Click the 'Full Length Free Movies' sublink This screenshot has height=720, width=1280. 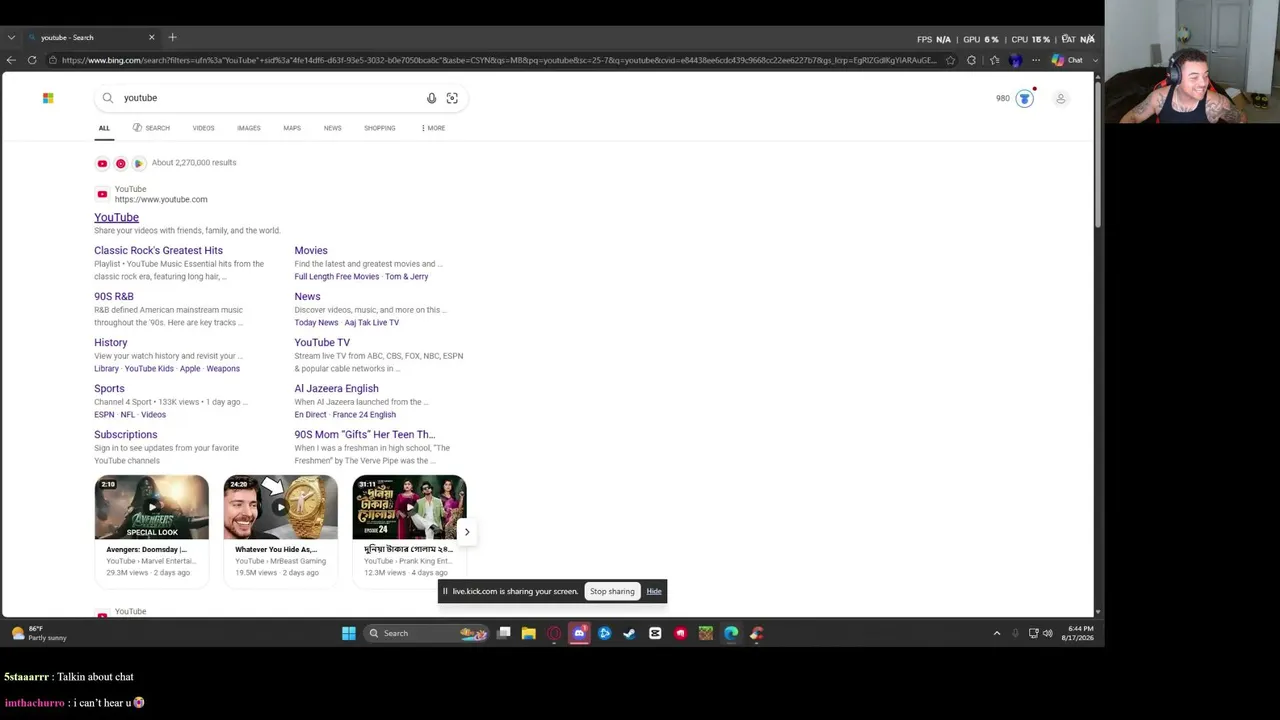coord(337,277)
